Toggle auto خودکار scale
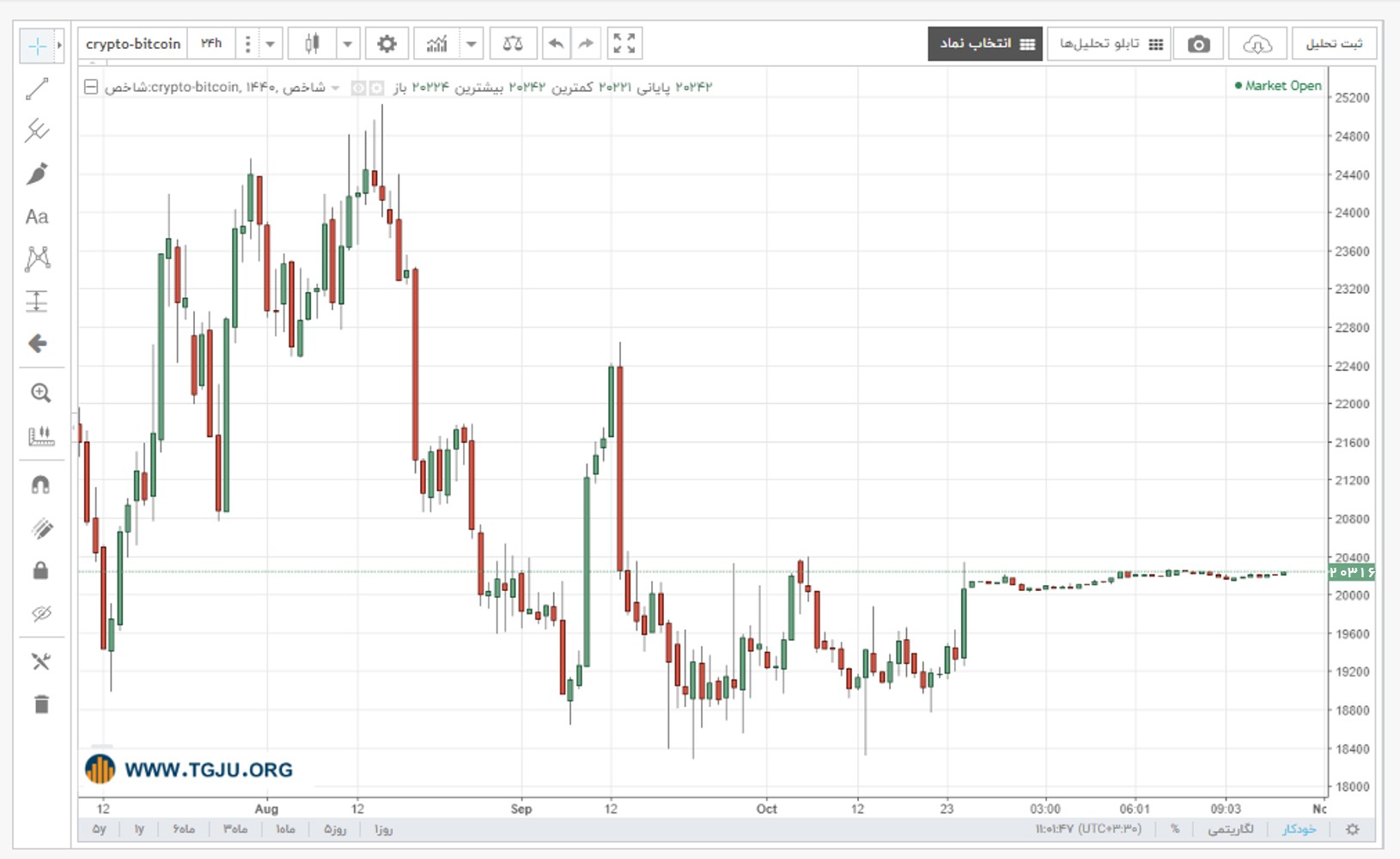Viewport: 1400px width, 859px height. [x=1299, y=830]
